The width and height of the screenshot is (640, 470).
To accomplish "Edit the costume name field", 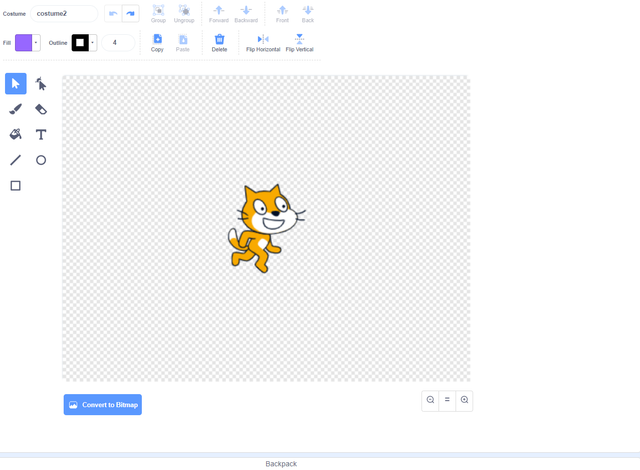I will (64, 13).
